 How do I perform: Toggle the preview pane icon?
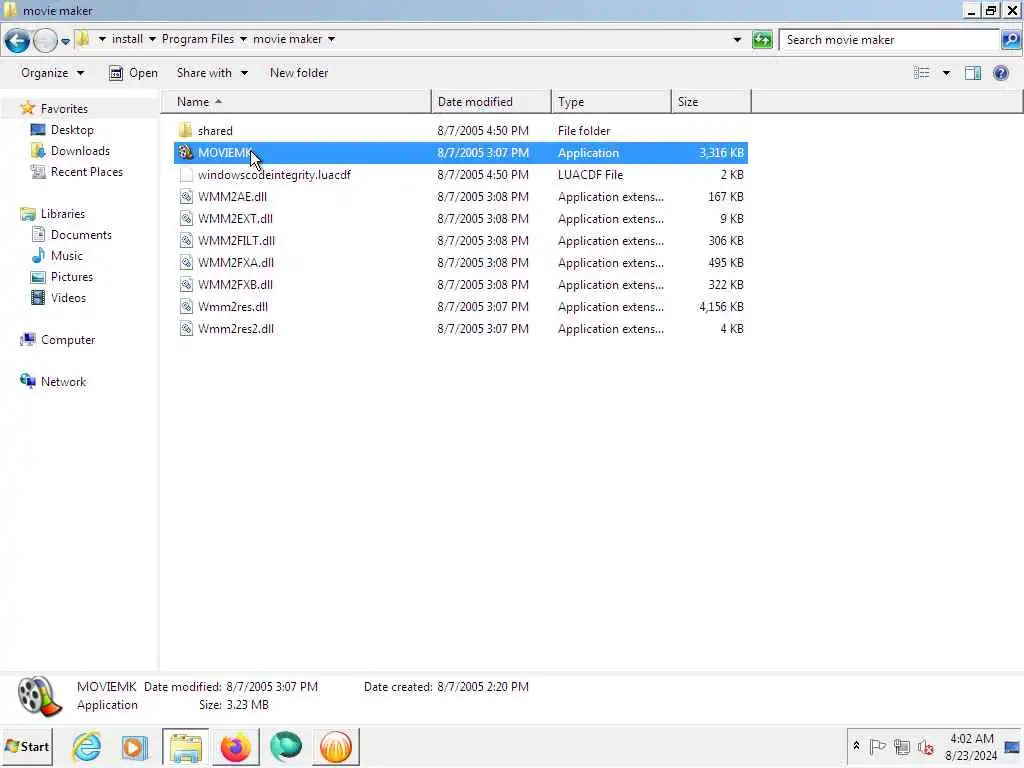point(972,72)
